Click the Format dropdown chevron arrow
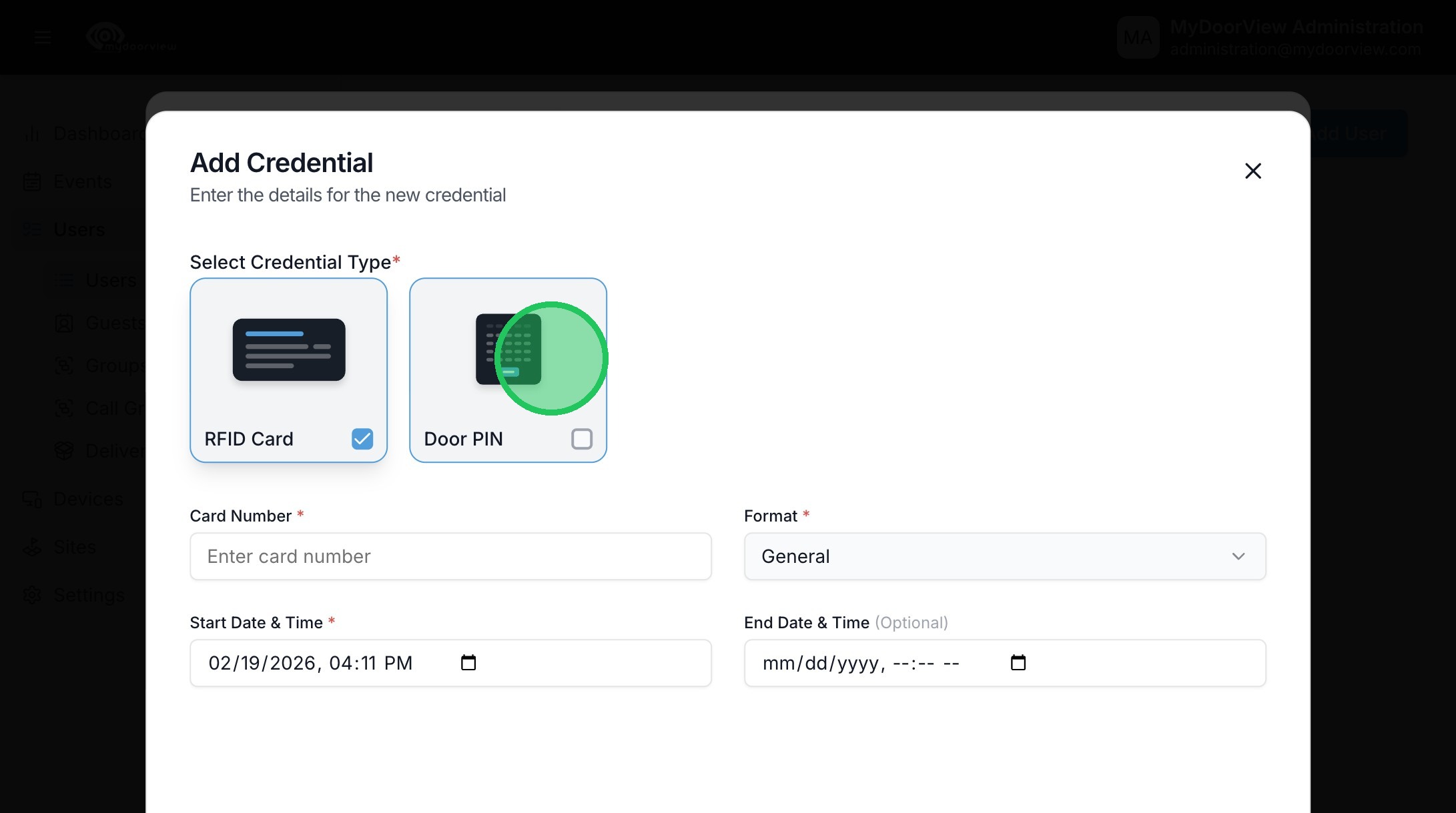This screenshot has width=1456, height=813. coord(1238,556)
